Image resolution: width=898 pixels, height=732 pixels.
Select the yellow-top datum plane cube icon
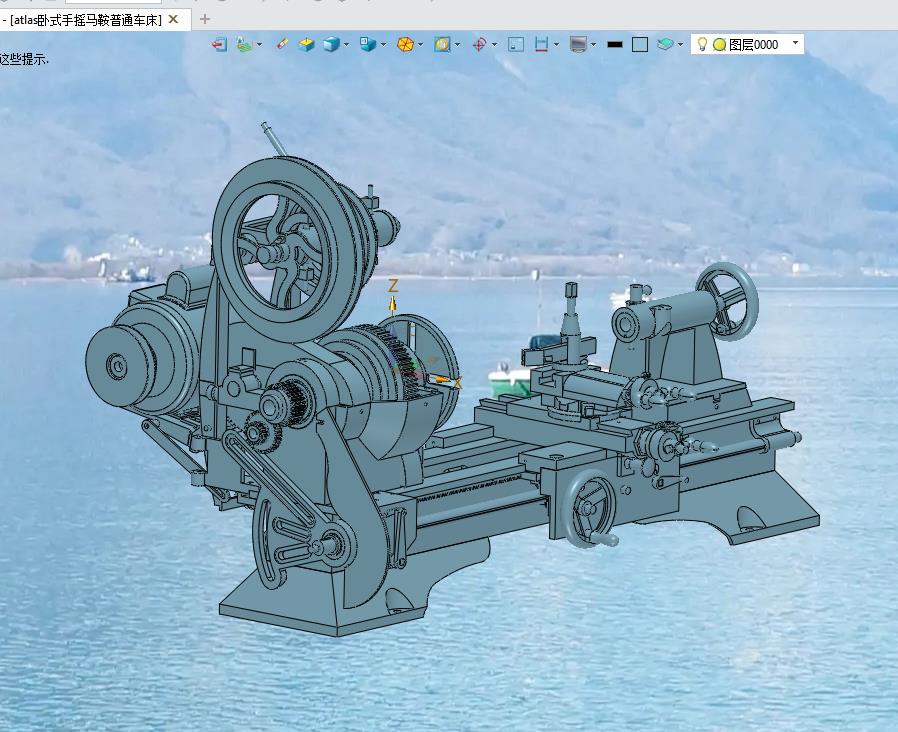coord(306,45)
